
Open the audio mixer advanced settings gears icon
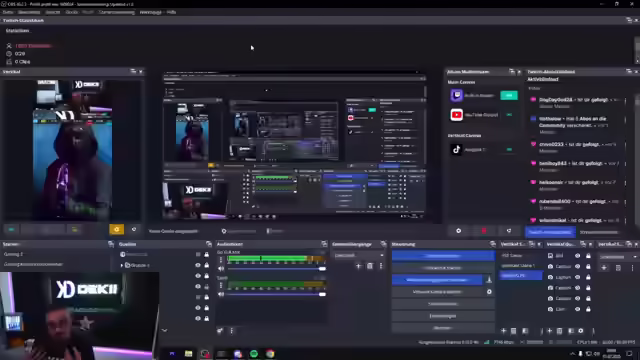point(220,331)
